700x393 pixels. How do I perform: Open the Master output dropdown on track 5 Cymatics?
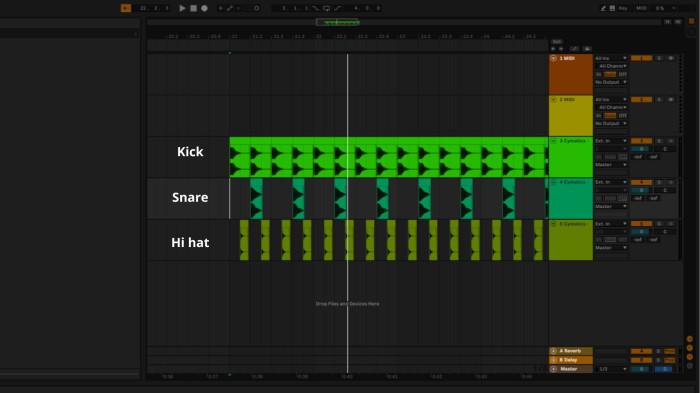click(611, 247)
